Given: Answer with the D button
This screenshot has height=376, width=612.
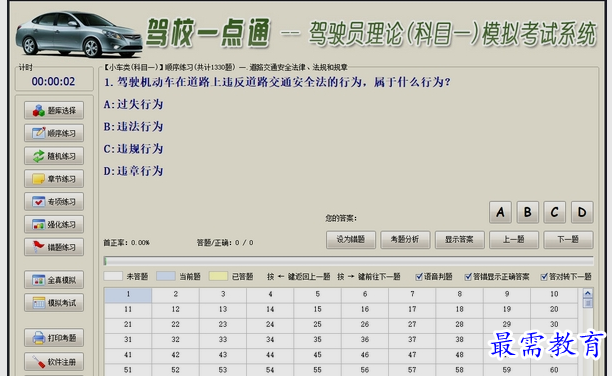Looking at the screenshot, I should click(x=582, y=212).
